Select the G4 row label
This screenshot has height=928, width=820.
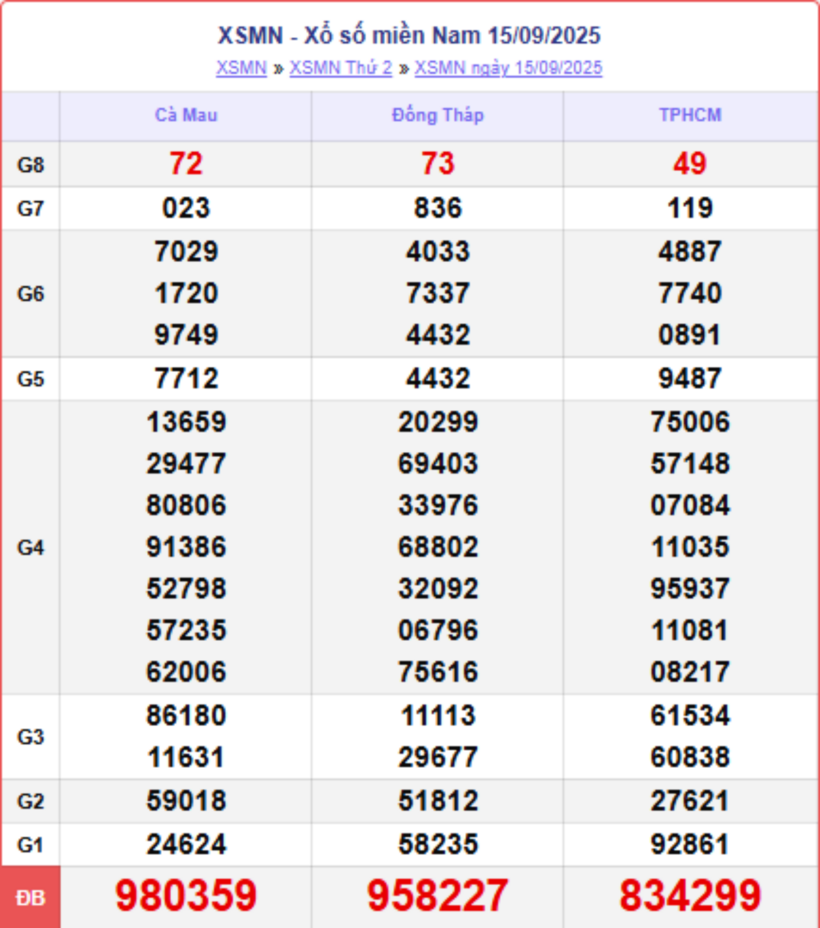[31, 547]
